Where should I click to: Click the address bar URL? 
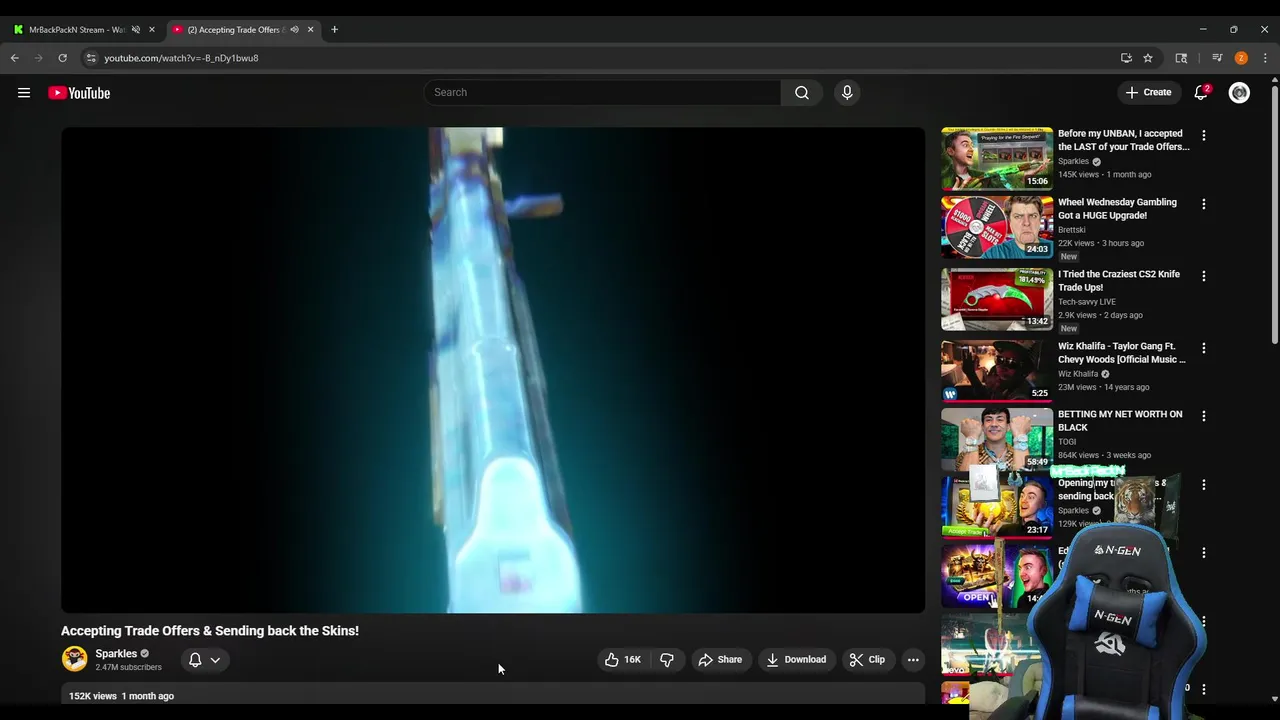[x=181, y=58]
